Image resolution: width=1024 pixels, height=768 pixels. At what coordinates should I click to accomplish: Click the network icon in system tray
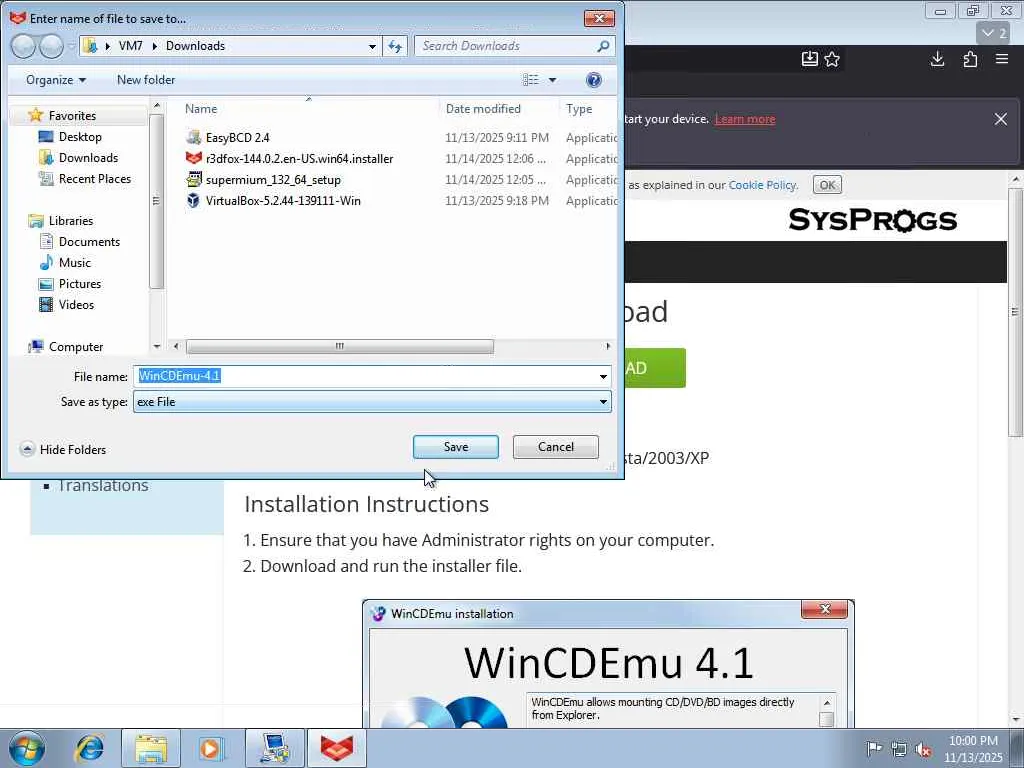[899, 749]
